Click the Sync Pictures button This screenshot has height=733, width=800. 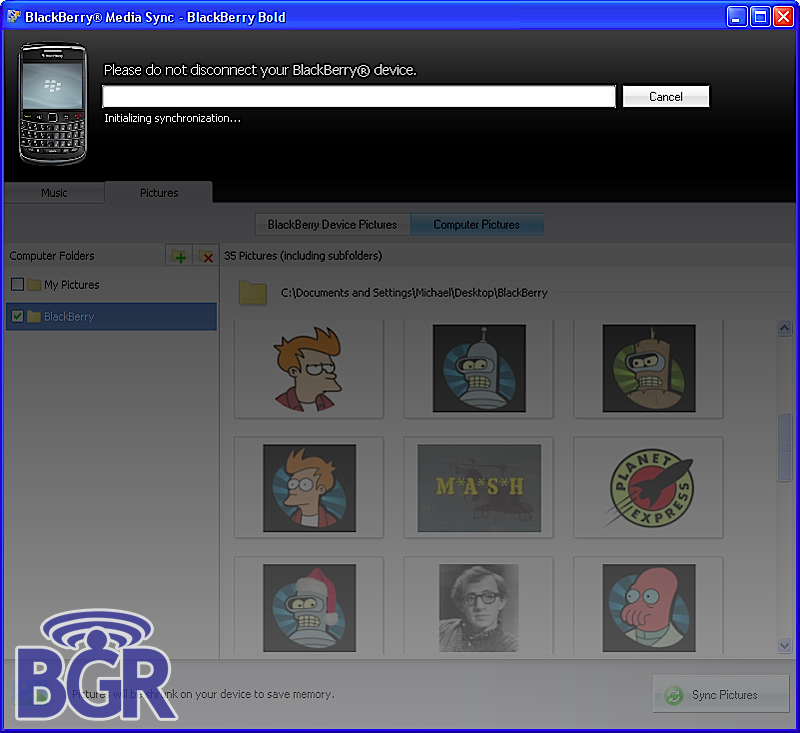click(x=721, y=694)
